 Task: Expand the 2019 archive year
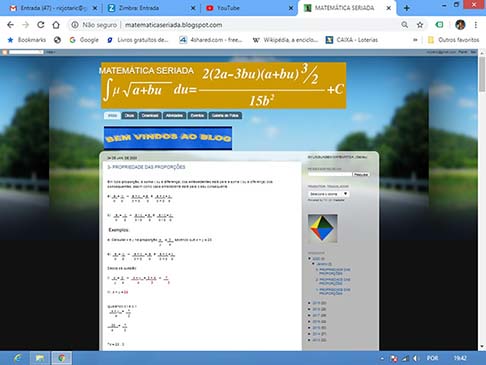pyautogui.click(x=310, y=303)
